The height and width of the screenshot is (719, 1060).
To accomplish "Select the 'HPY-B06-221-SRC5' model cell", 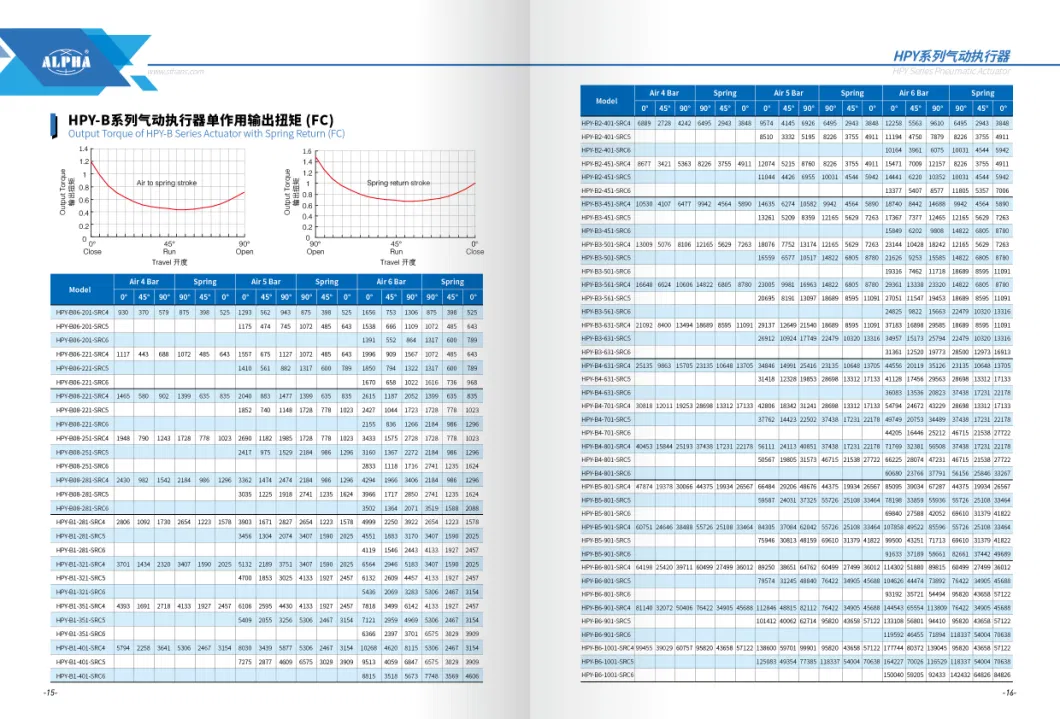I will coord(82,368).
